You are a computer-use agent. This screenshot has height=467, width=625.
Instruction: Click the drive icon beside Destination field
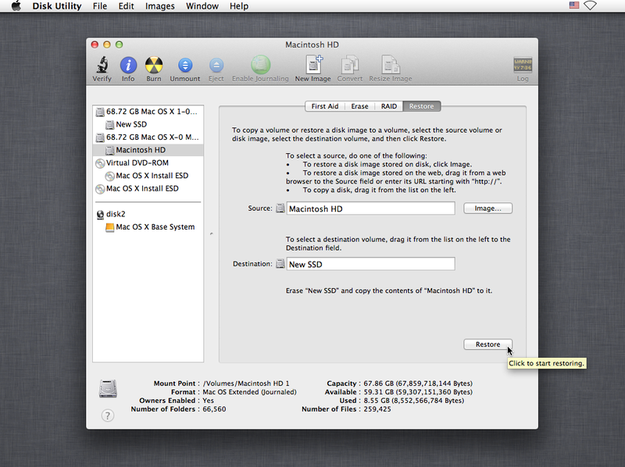coord(281,264)
